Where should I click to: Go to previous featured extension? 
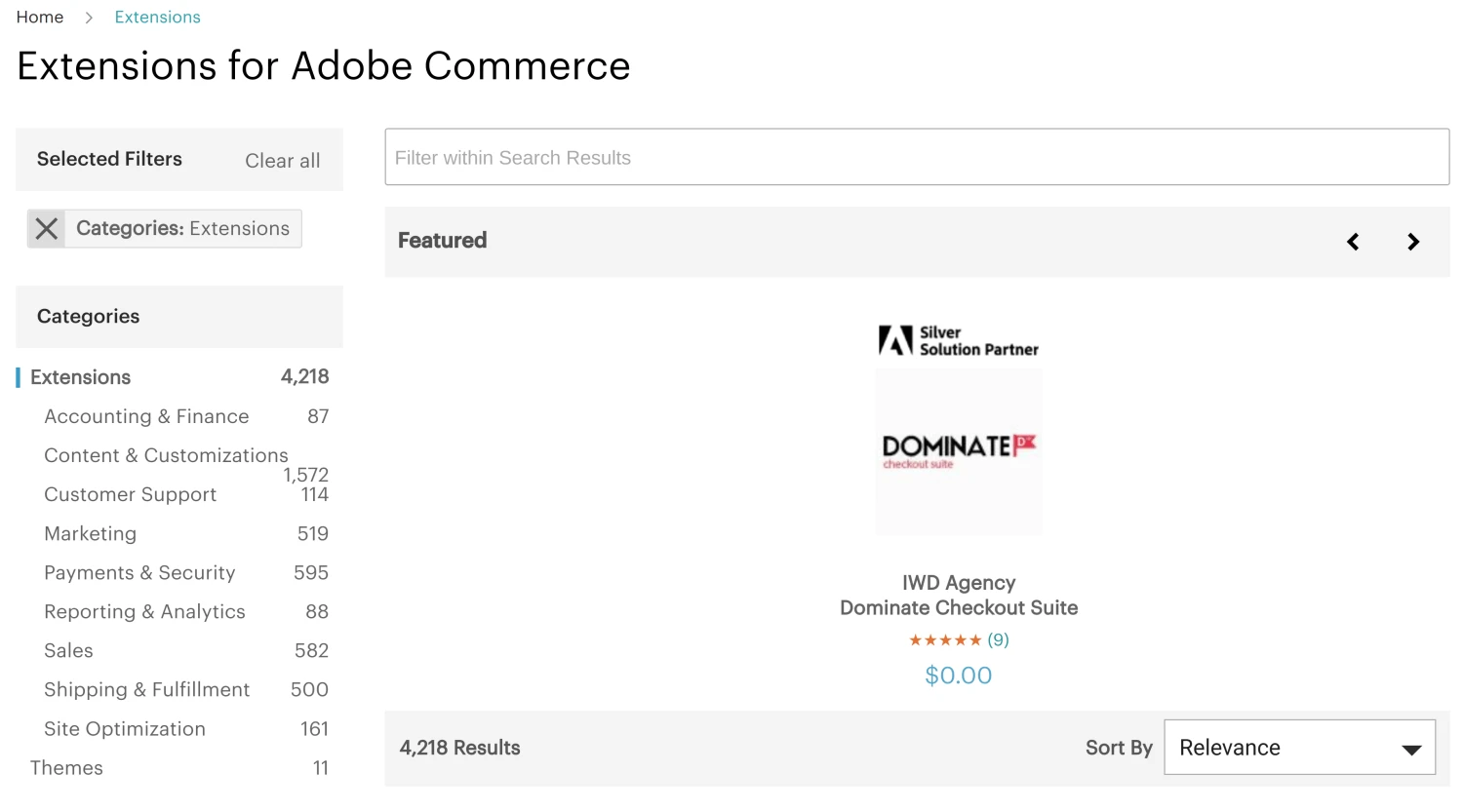pos(1353,242)
